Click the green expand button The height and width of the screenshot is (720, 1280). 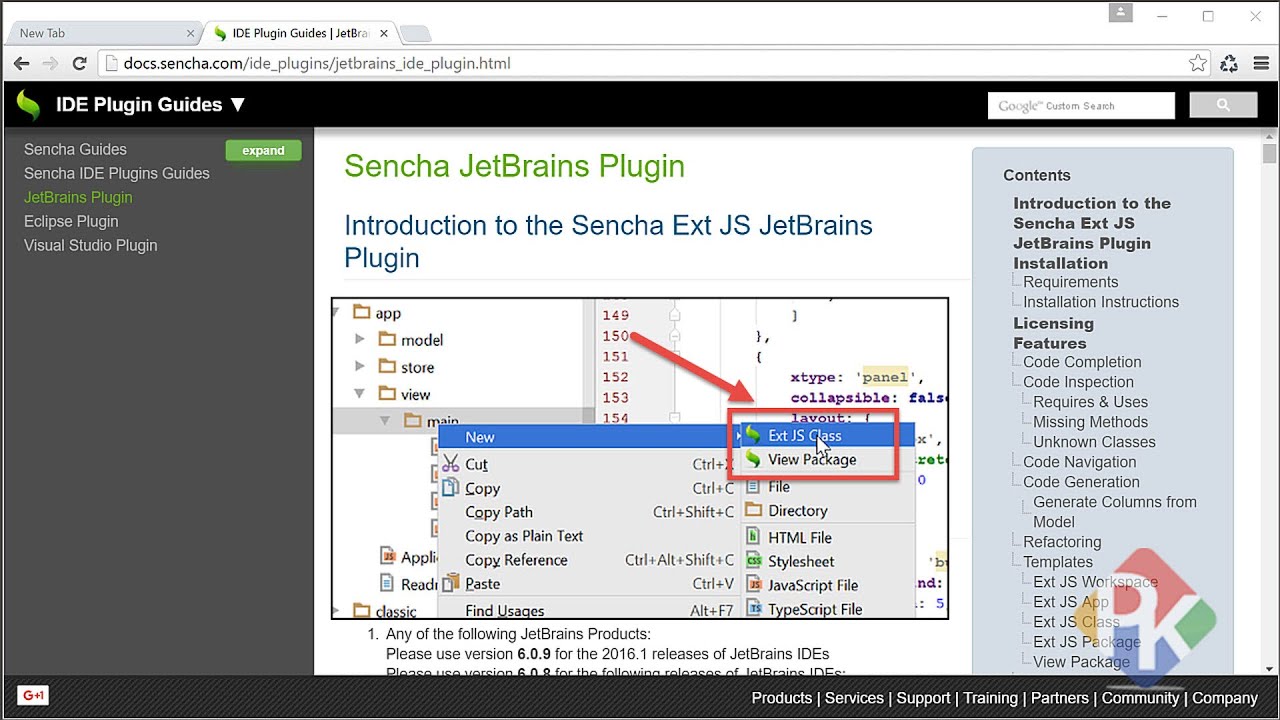263,150
